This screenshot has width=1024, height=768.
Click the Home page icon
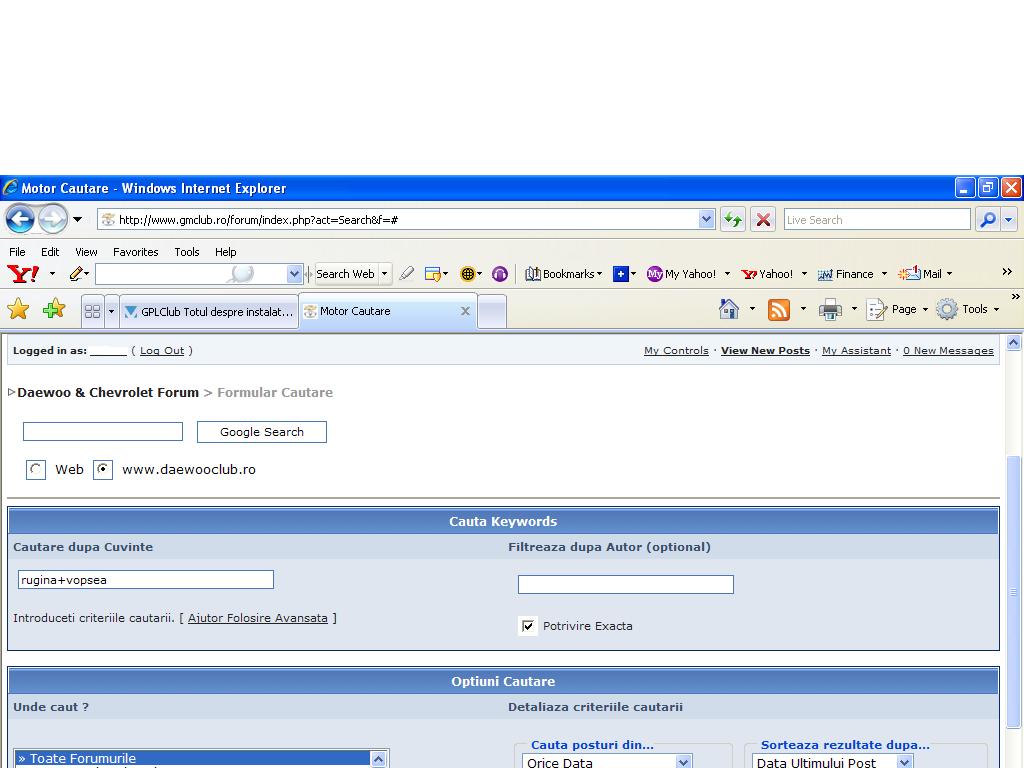pyautogui.click(x=729, y=310)
